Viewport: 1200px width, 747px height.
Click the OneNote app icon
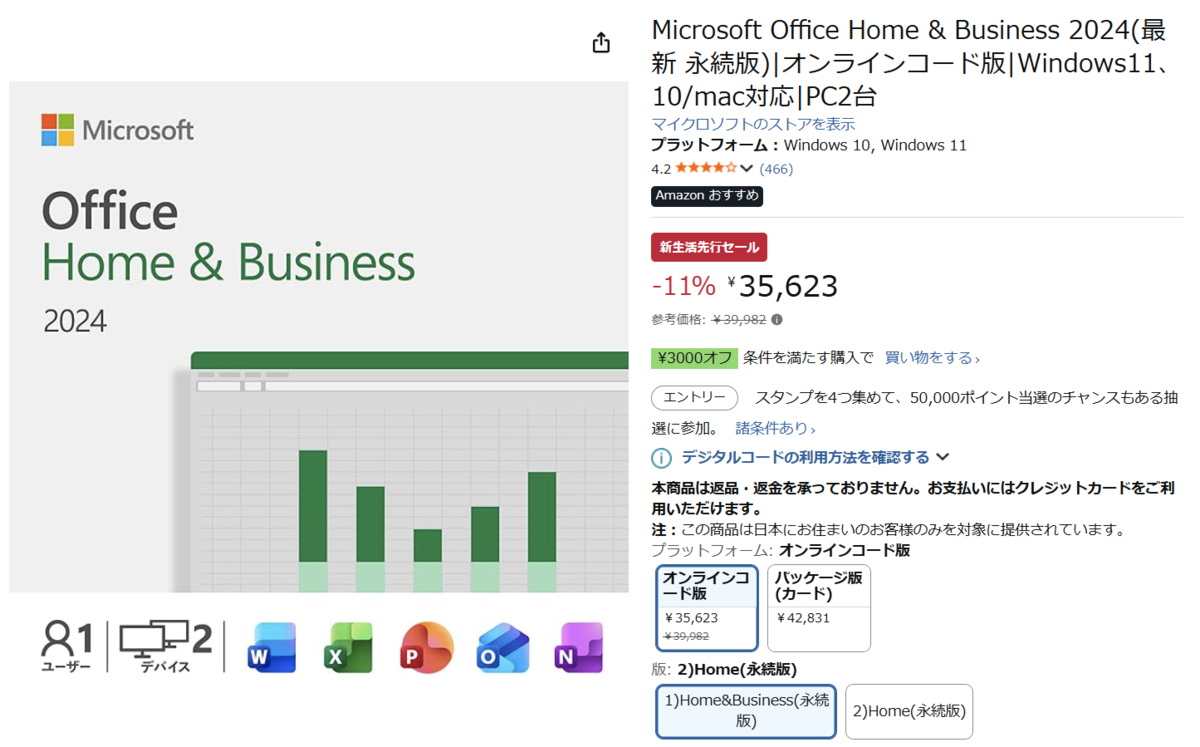coord(579,647)
